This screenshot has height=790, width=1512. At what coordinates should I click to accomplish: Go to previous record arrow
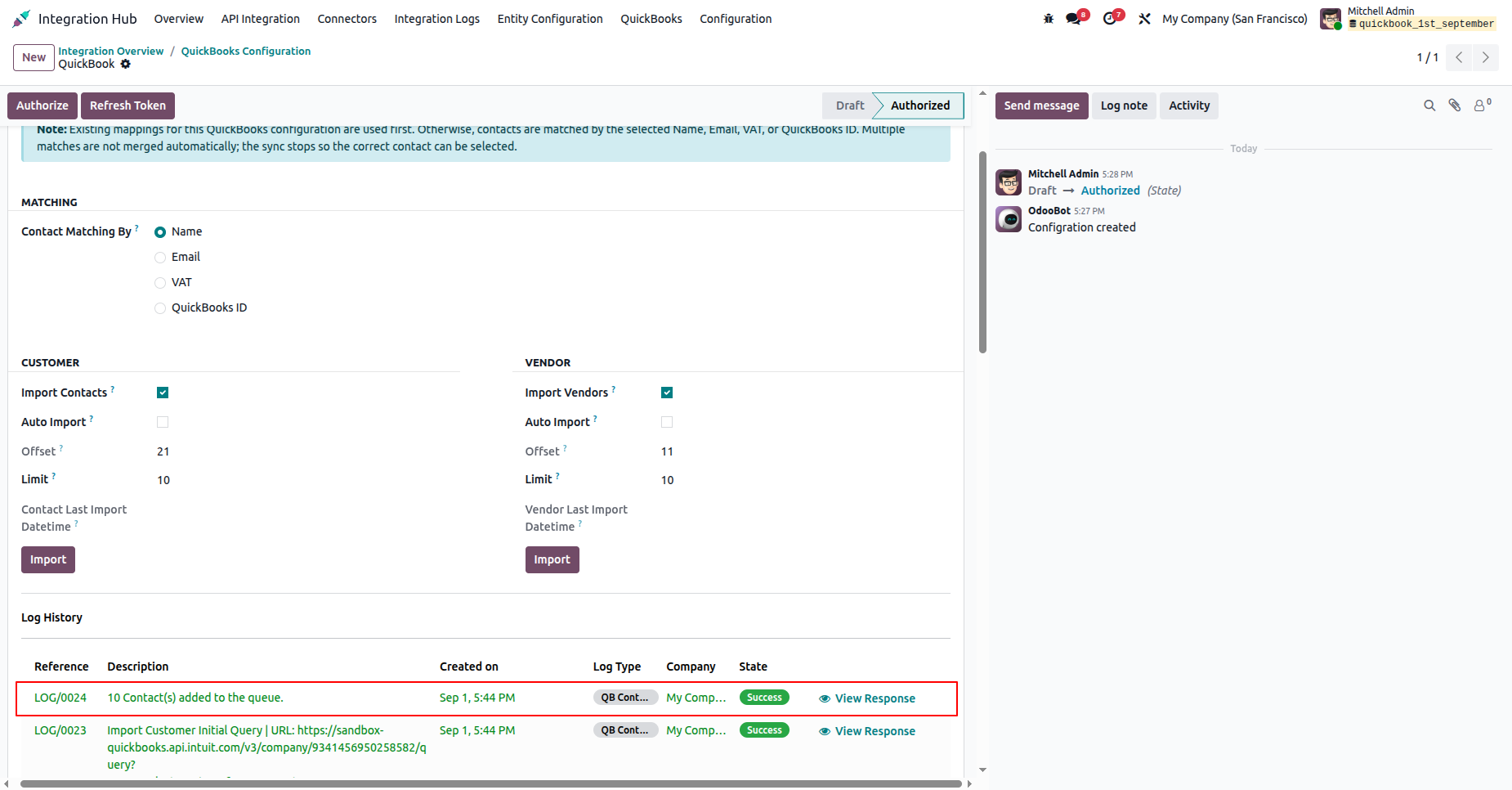click(1459, 57)
